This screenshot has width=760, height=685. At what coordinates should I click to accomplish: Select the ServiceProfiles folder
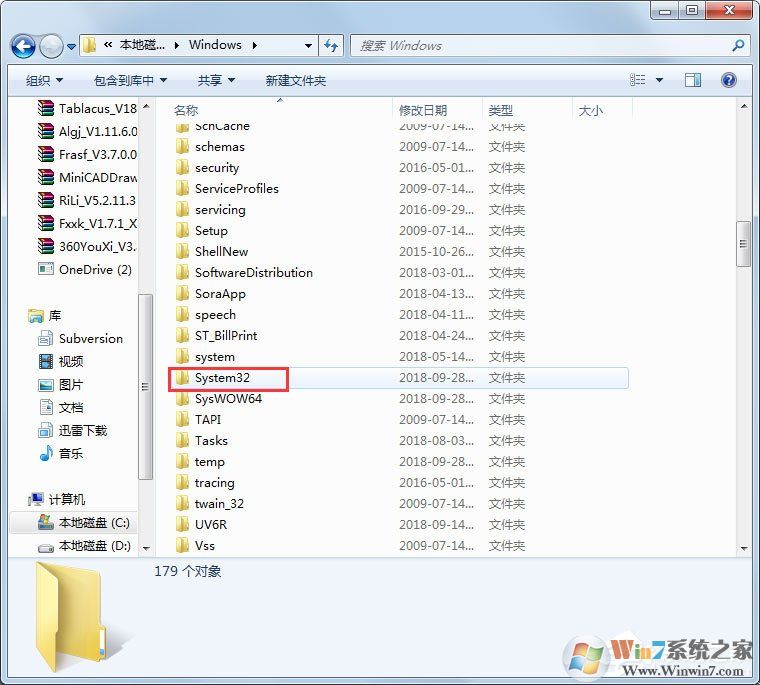(227, 189)
